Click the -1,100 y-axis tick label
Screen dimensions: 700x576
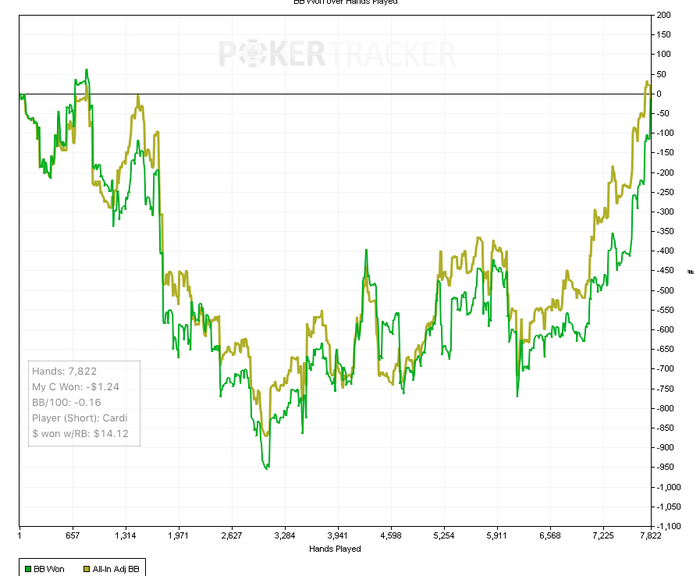click(x=668, y=526)
